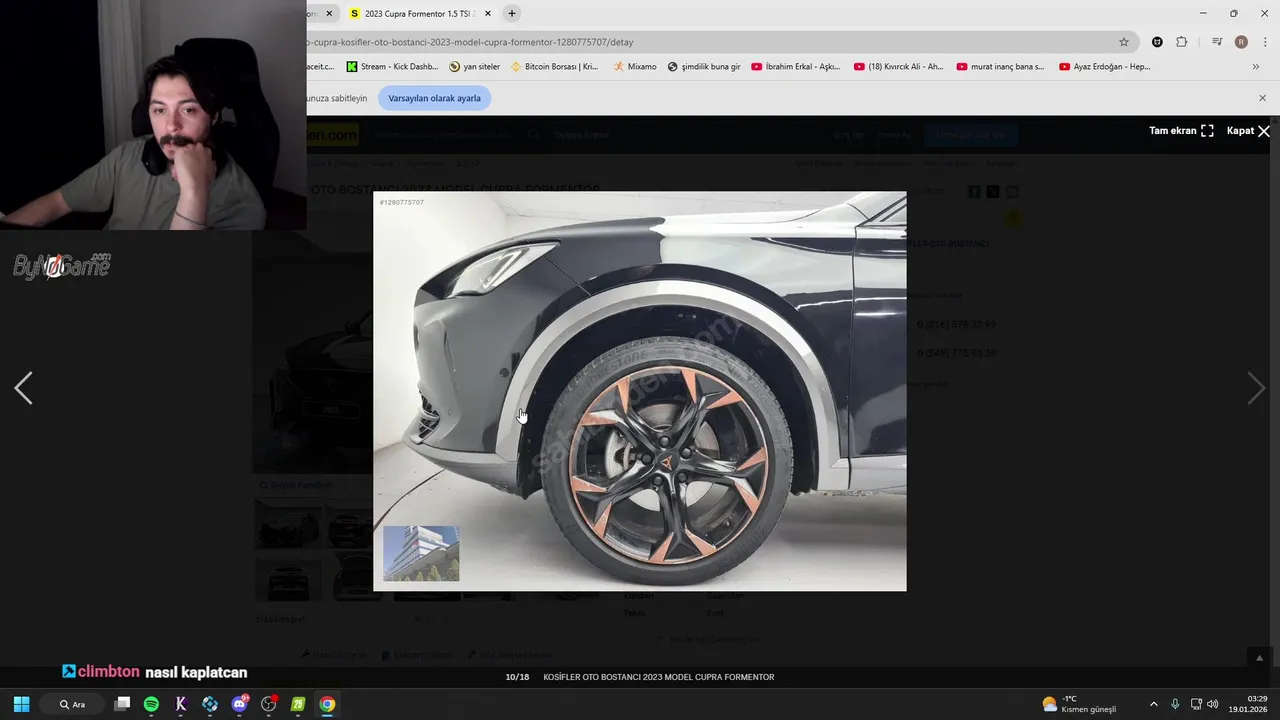
Task: Open the green 26 app on taskbar
Action: coord(298,704)
